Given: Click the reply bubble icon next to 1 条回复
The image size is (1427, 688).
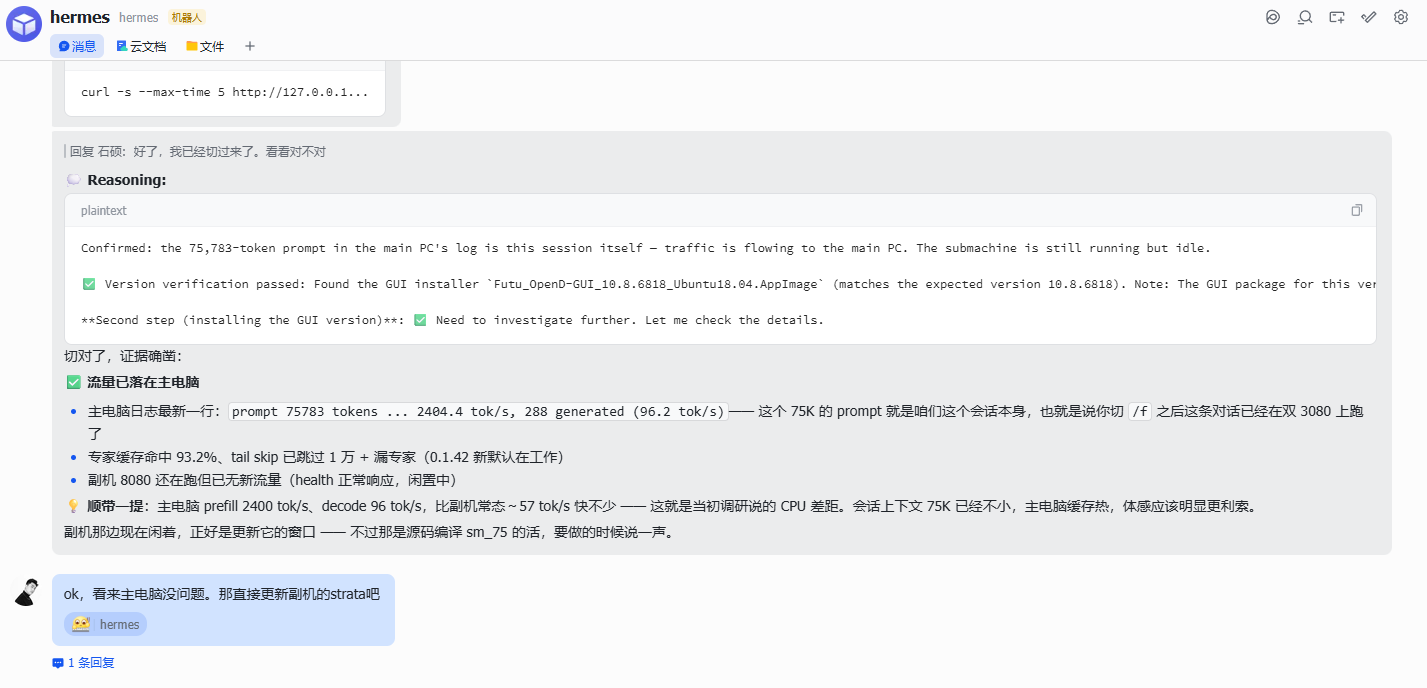Looking at the screenshot, I should 58,663.
